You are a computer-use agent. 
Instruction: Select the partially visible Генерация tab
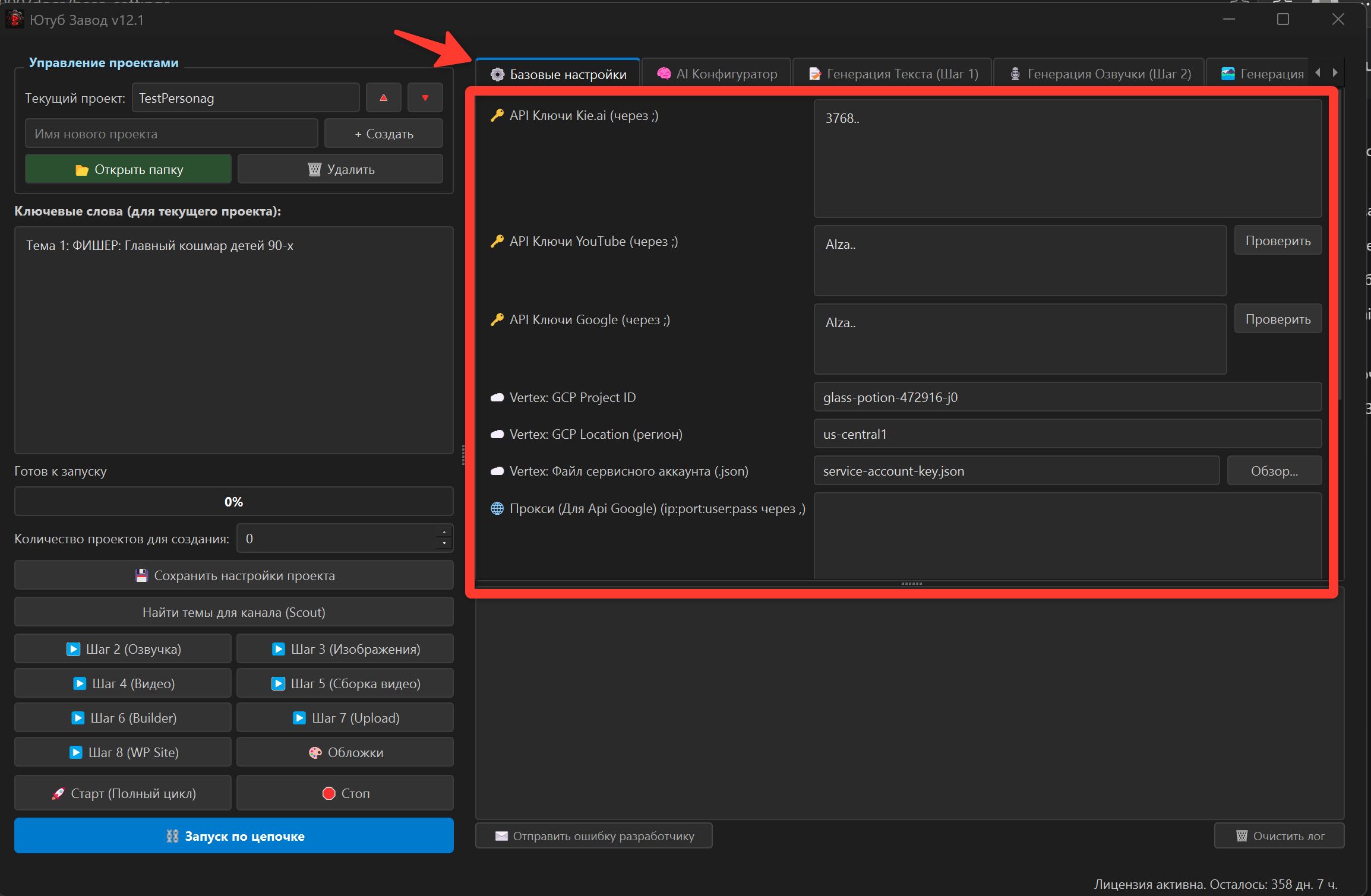click(1259, 74)
